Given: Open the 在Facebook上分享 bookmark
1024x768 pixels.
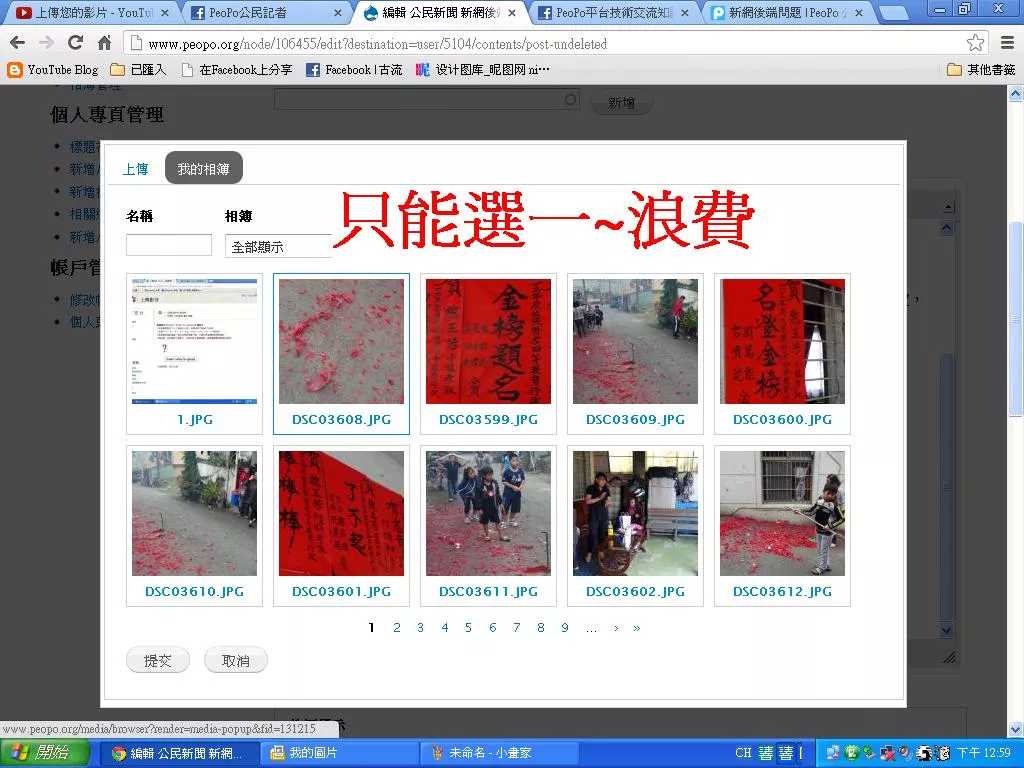Looking at the screenshot, I should point(236,69).
